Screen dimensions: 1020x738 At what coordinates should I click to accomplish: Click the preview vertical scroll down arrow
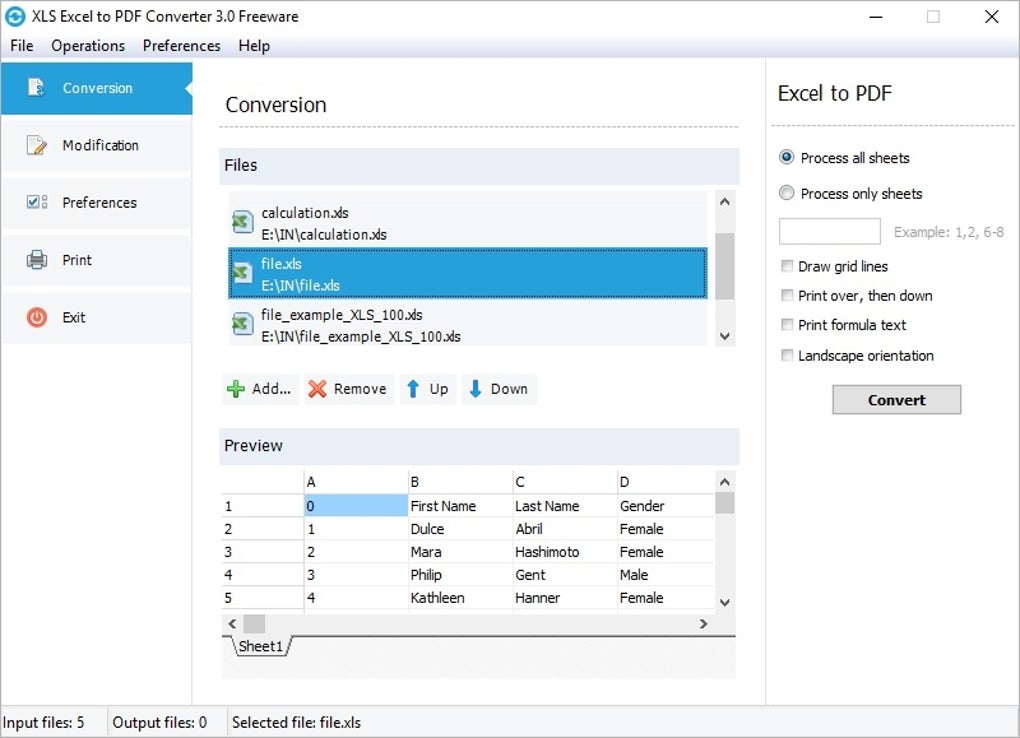[x=725, y=602]
